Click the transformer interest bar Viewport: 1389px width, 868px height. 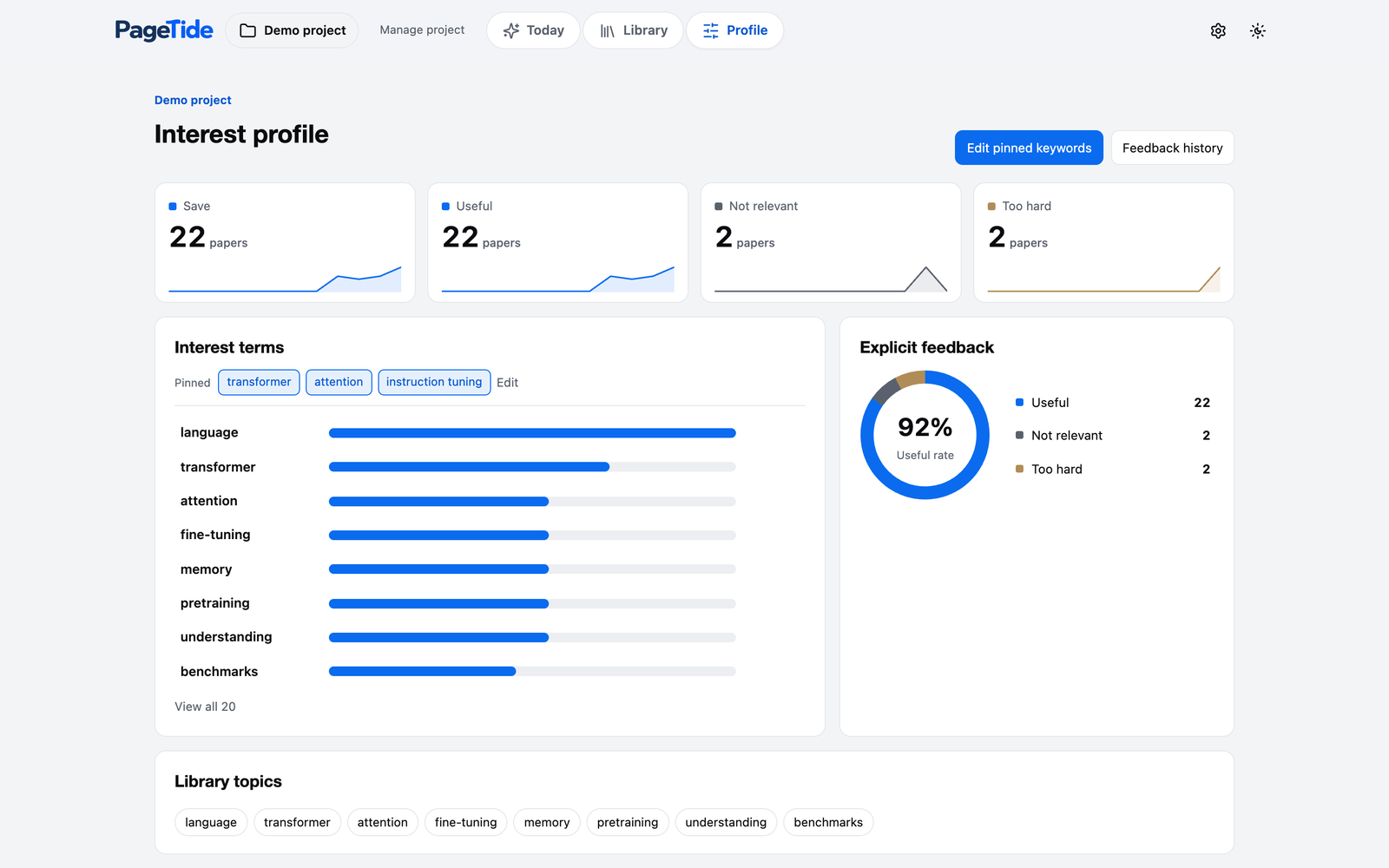coord(532,467)
